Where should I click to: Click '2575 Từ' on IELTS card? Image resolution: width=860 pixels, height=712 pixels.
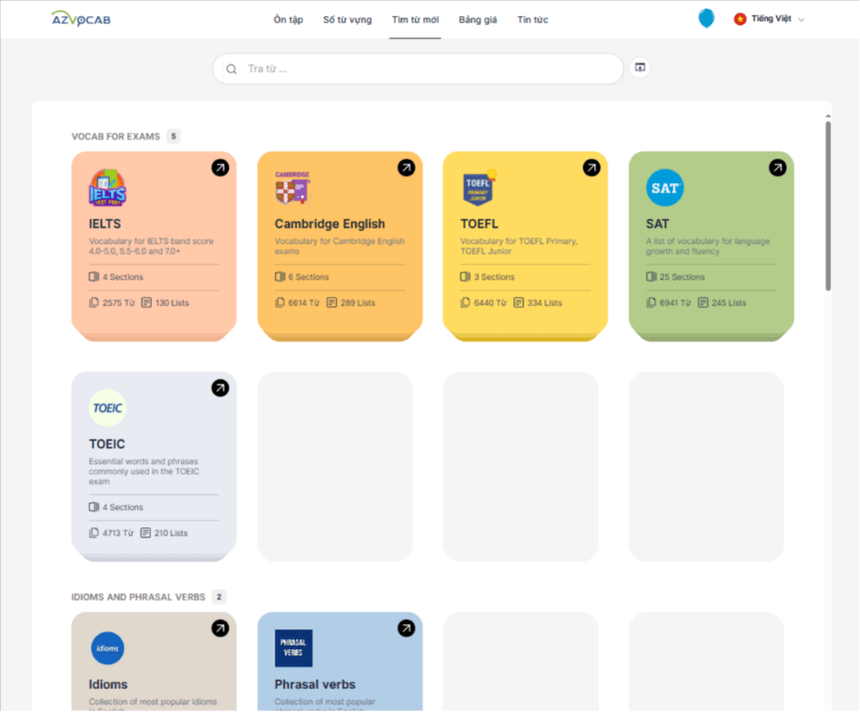[x=118, y=303]
